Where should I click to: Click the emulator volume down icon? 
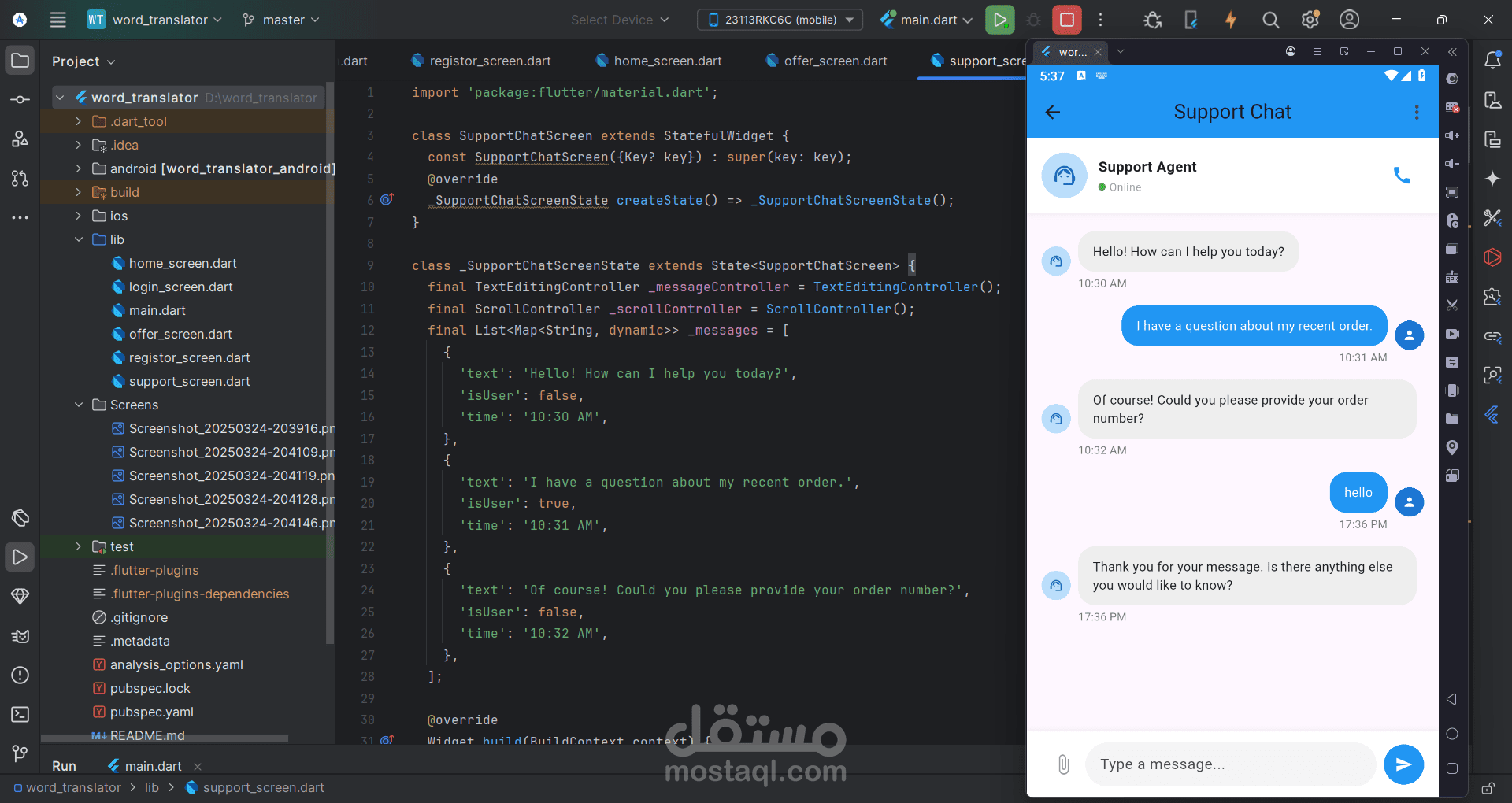(1453, 164)
